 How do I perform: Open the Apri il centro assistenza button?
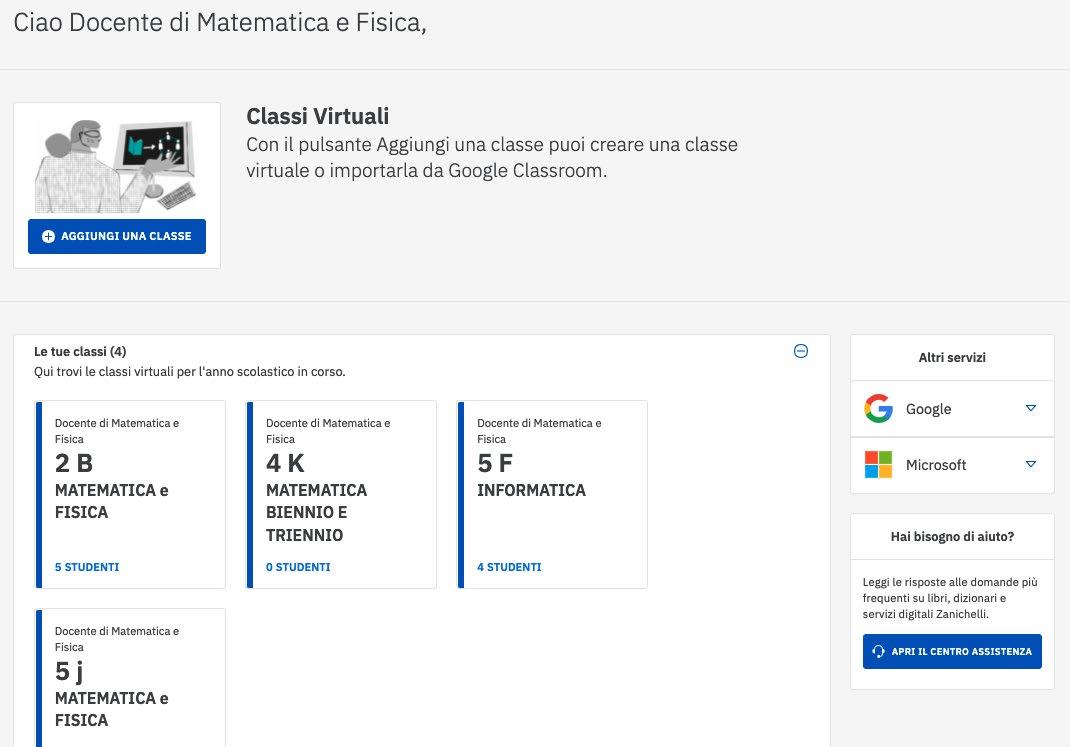pyautogui.click(x=952, y=652)
